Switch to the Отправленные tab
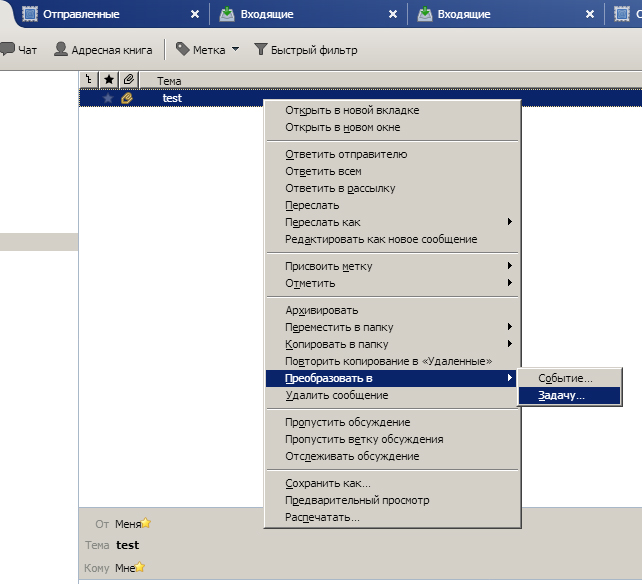Screen dimensions: 642x584 click(111, 14)
